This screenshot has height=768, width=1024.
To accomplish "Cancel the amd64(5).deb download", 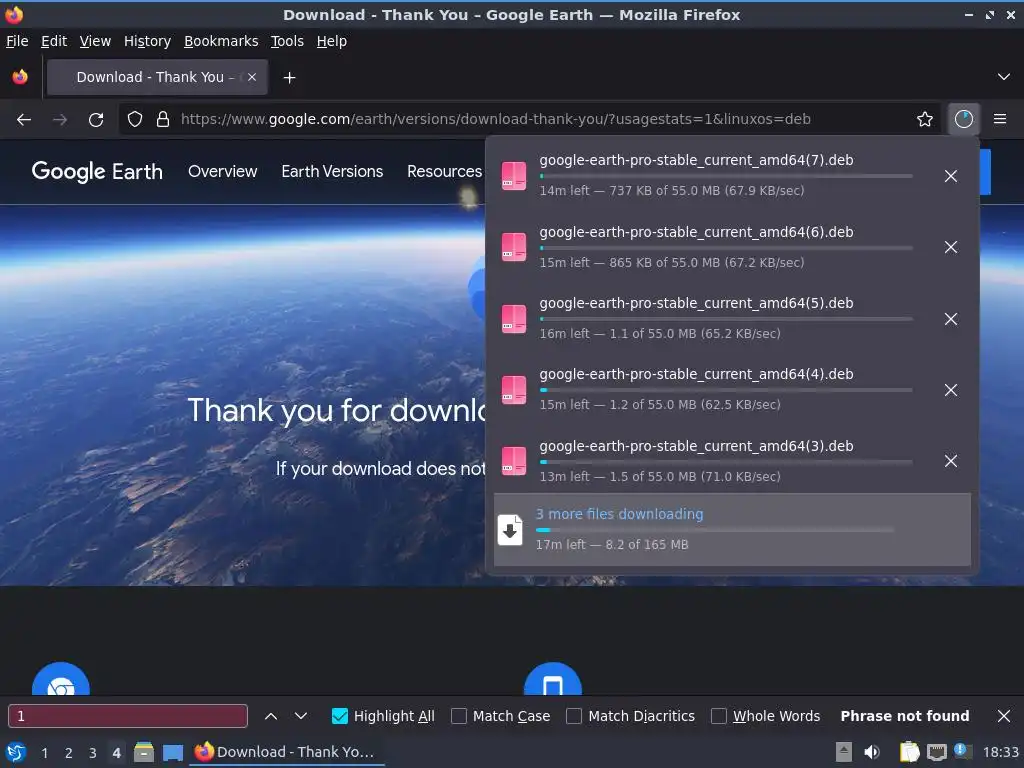I will [951, 319].
